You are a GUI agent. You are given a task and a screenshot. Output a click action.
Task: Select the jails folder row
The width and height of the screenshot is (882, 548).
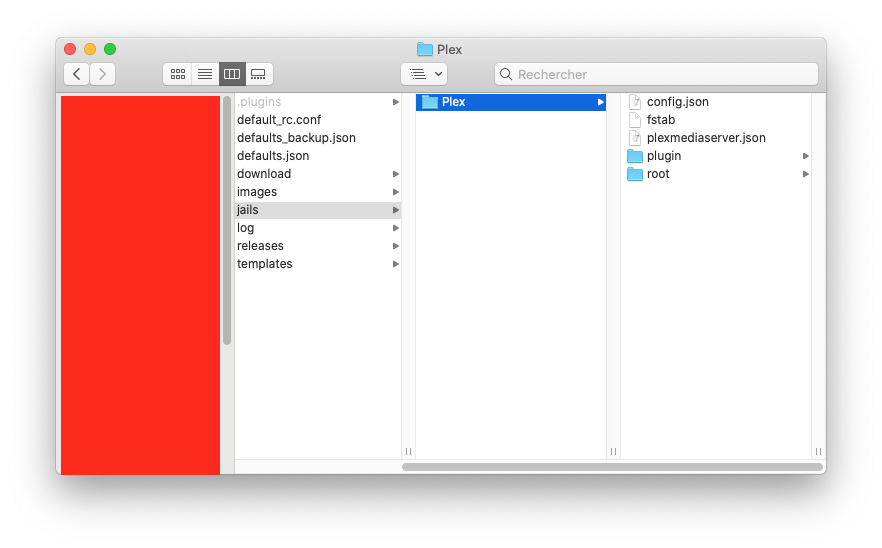[x=318, y=210]
